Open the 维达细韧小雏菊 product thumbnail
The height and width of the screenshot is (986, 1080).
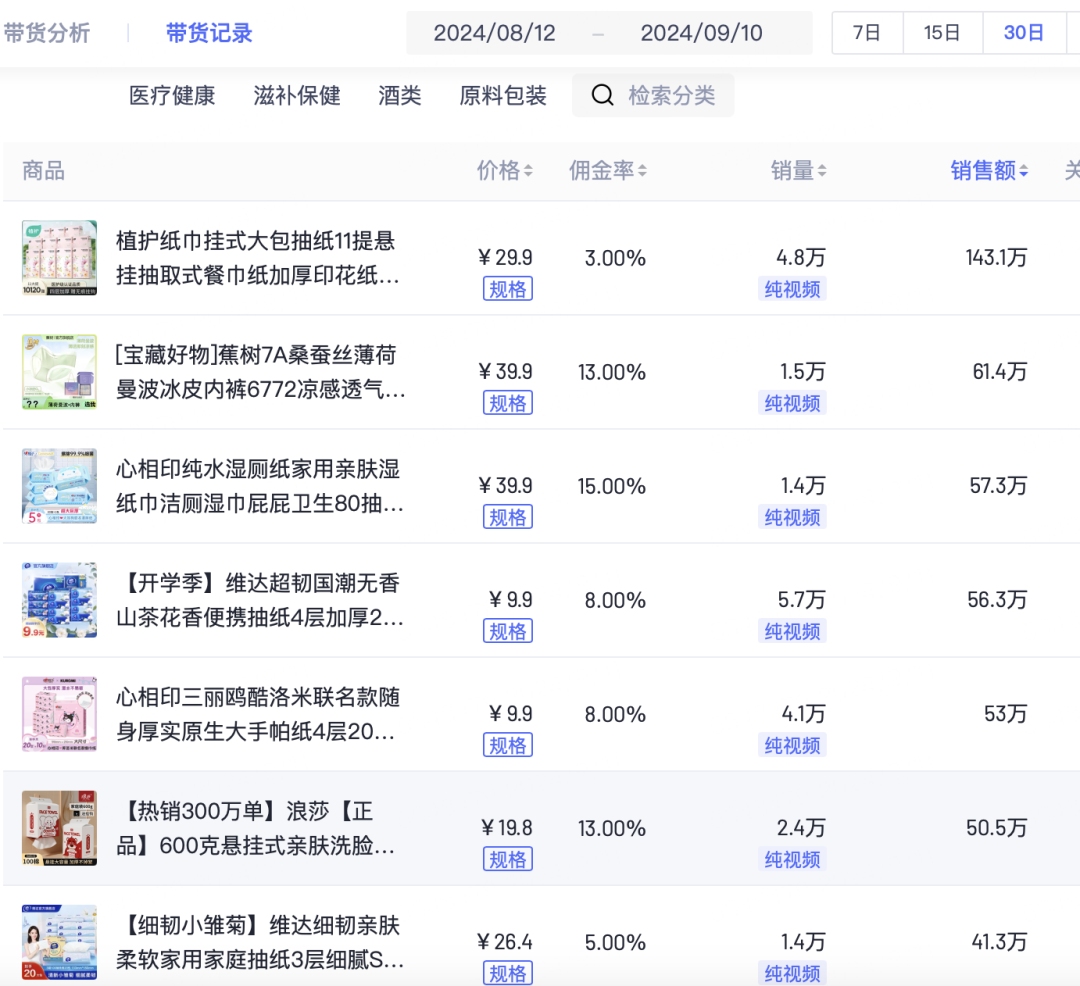point(59,942)
